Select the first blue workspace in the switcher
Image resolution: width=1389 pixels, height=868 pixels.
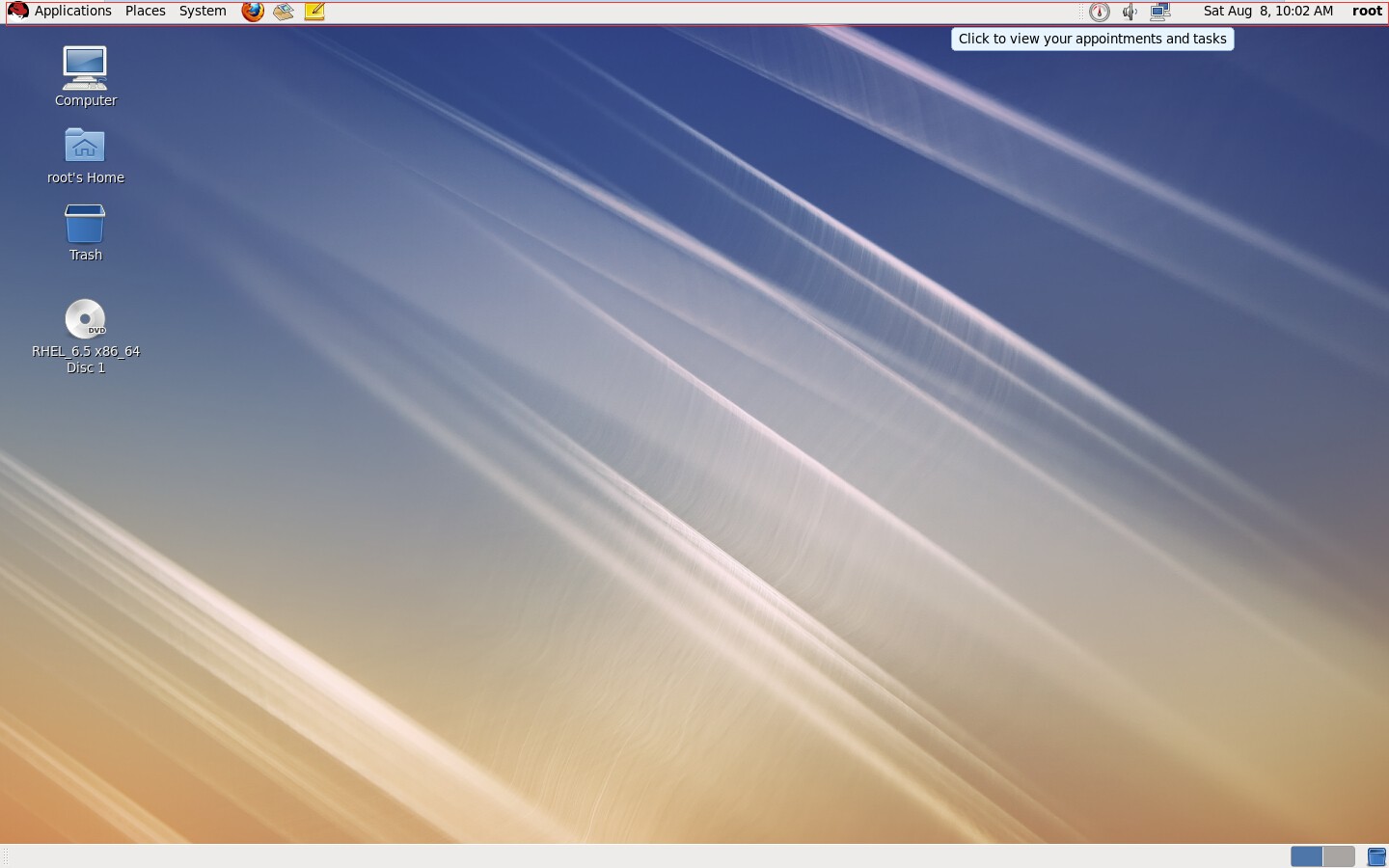1306,856
